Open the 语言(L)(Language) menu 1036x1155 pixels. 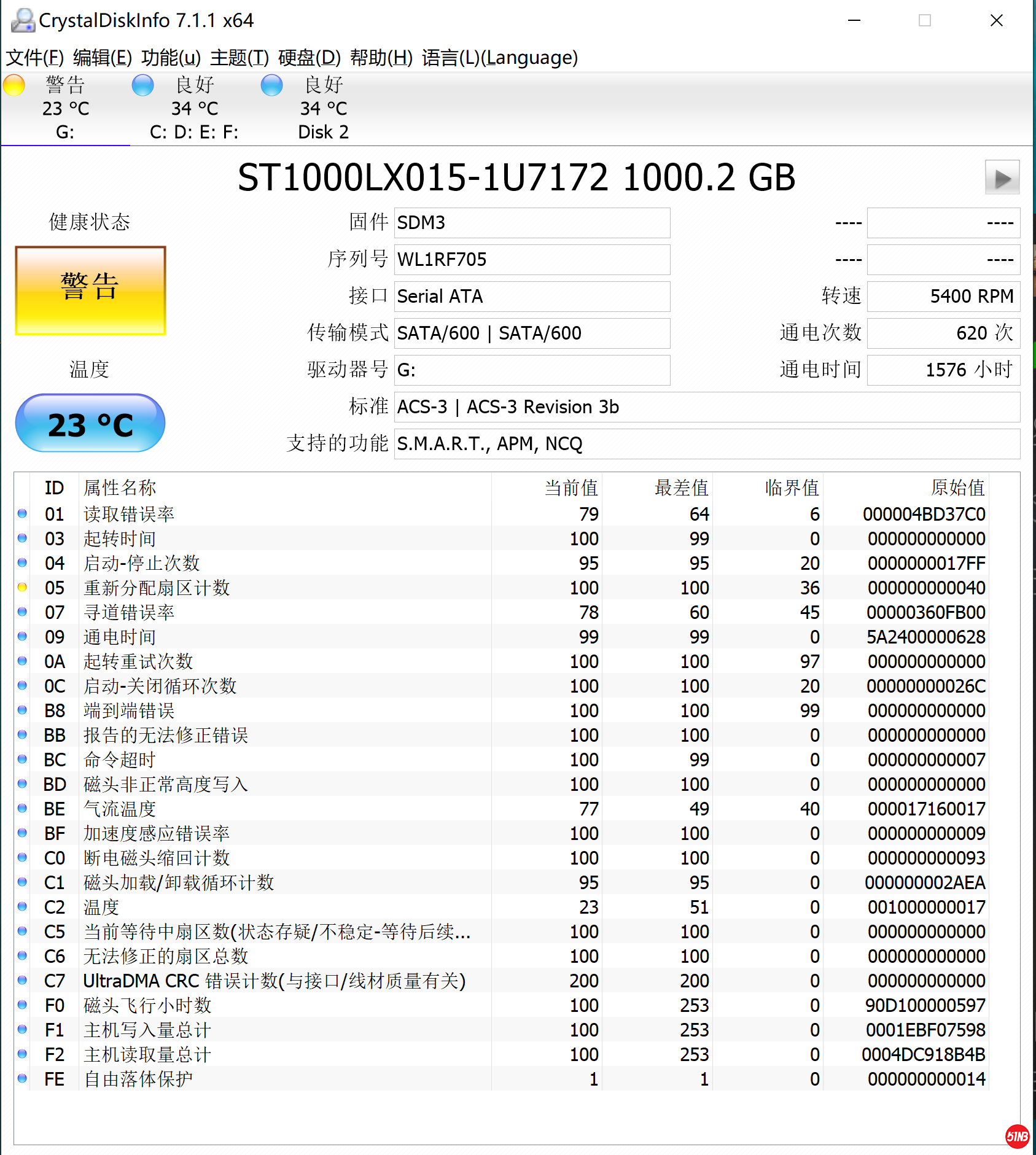499,58
